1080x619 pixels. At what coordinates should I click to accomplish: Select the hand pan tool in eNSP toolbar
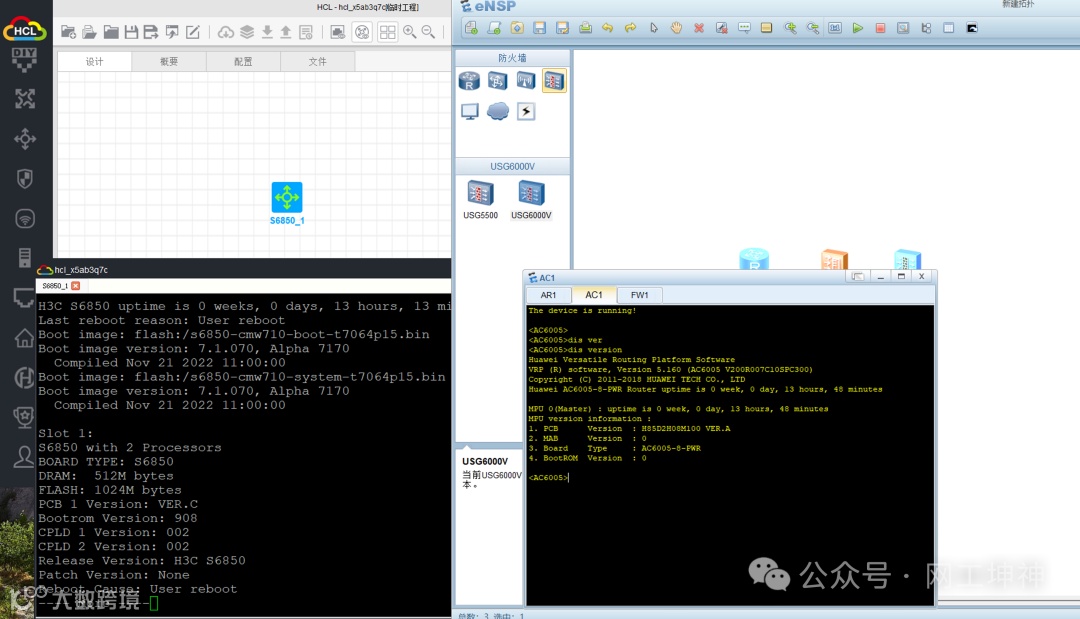pyautogui.click(x=676, y=28)
